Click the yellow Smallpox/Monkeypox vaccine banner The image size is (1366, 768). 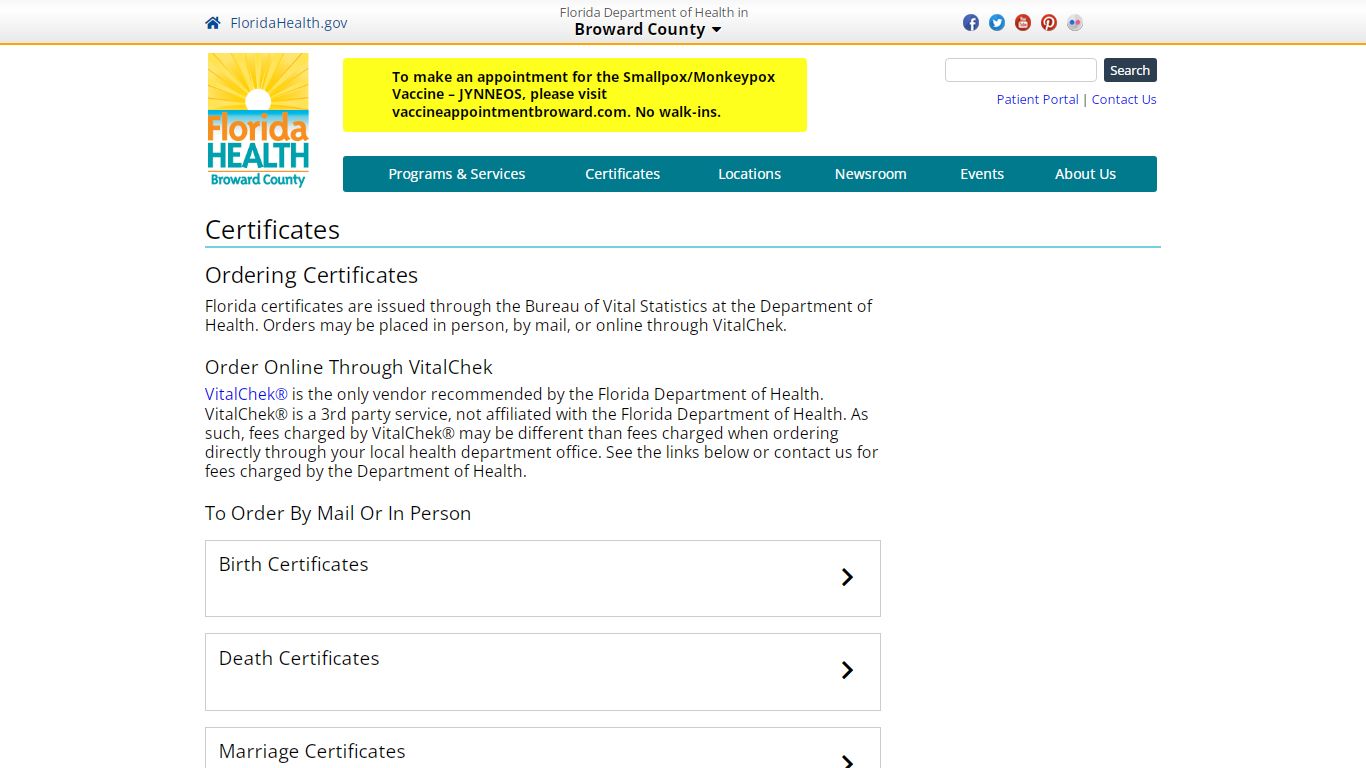[575, 95]
